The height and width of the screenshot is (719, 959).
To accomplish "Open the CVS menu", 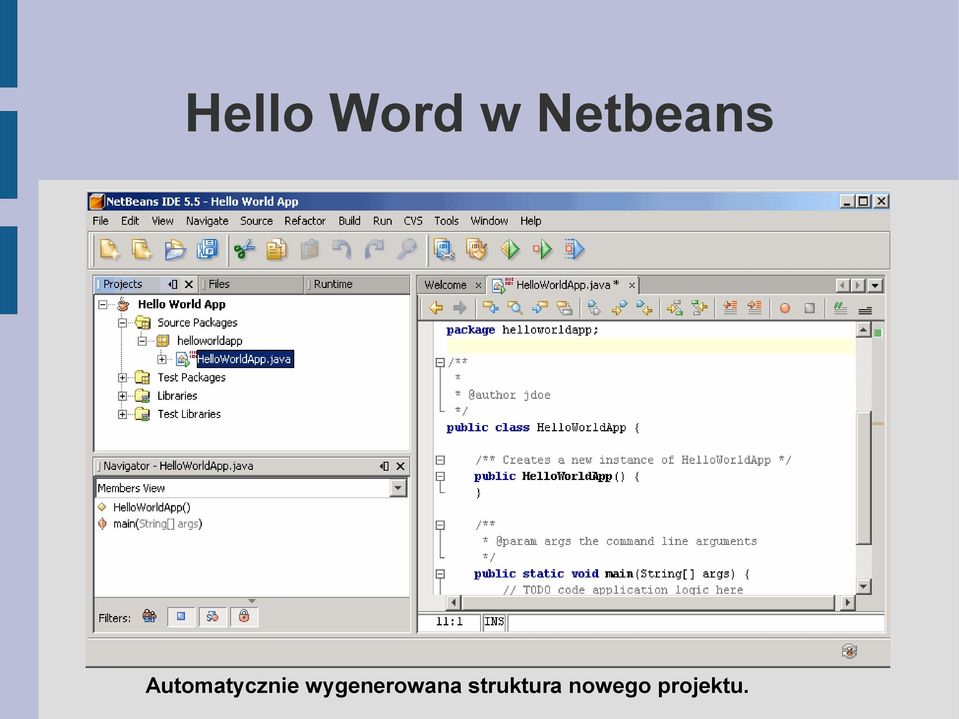I will 413,221.
